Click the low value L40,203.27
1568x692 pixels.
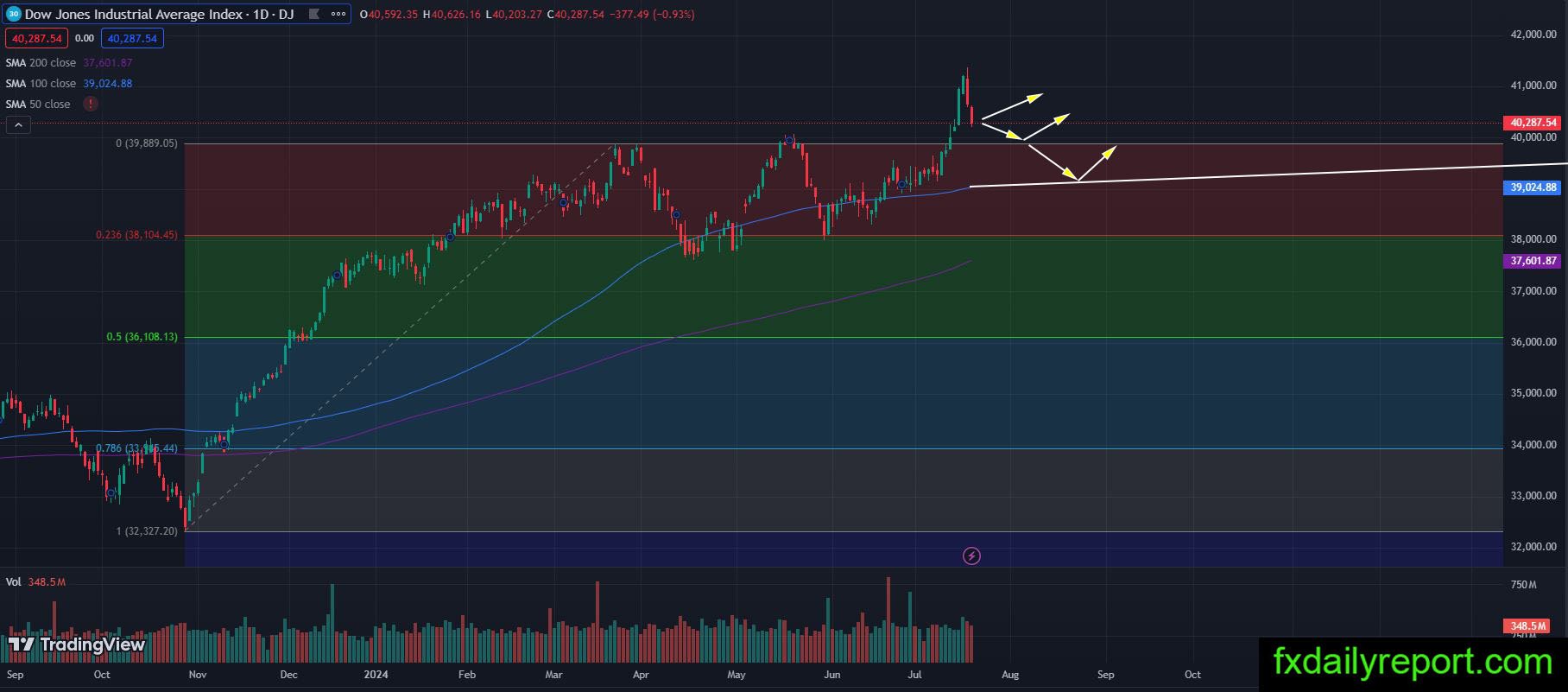[514, 14]
